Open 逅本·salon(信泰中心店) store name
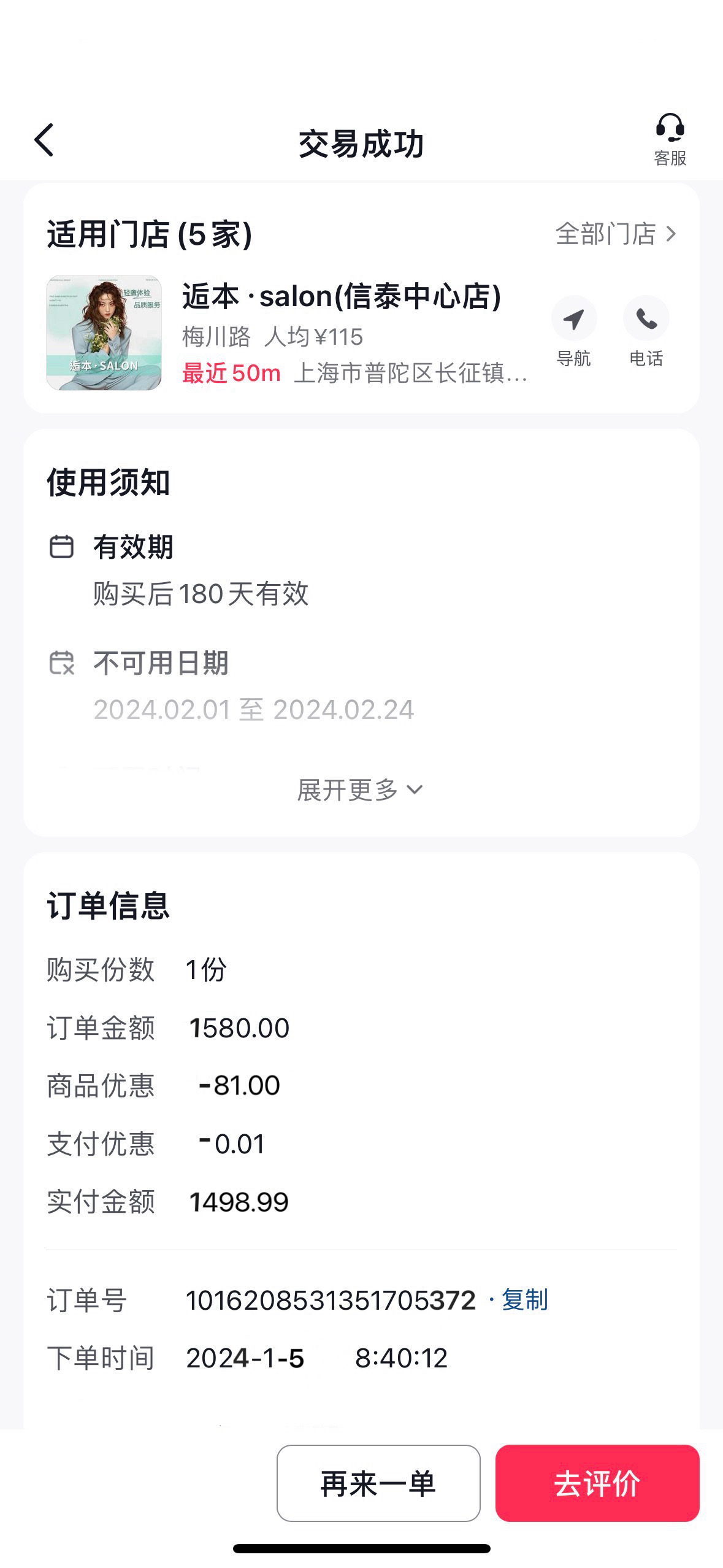Image resolution: width=723 pixels, height=1568 pixels. 342,296
